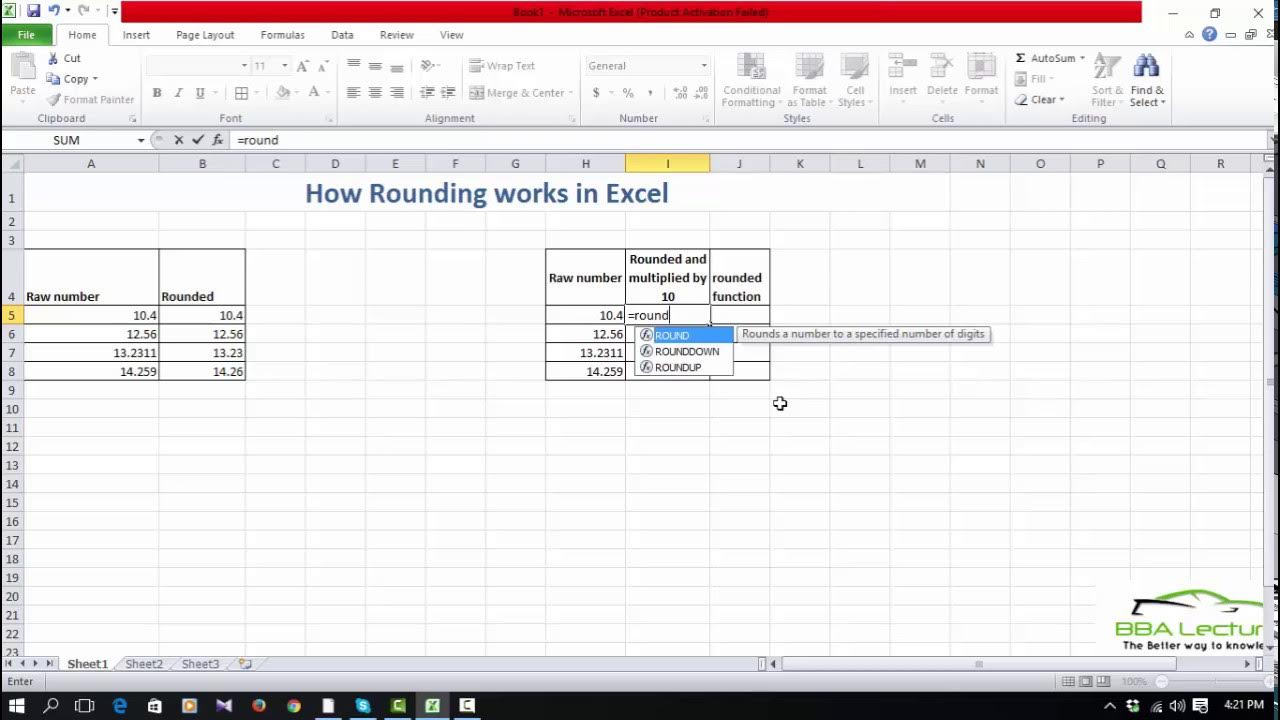Click the Decrease Font Size icon
Viewport: 1280px width, 720px height.
323,66
